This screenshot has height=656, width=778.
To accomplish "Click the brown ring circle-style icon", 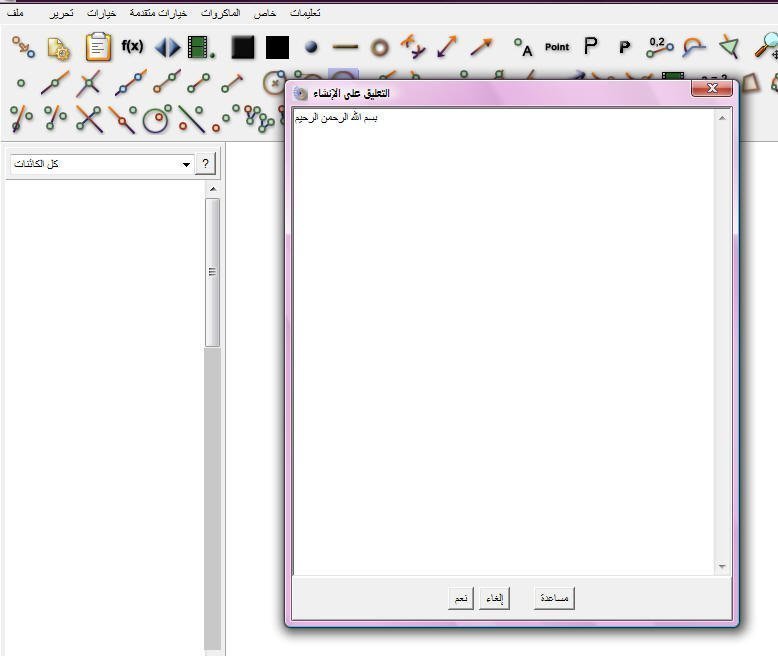I will click(380, 48).
